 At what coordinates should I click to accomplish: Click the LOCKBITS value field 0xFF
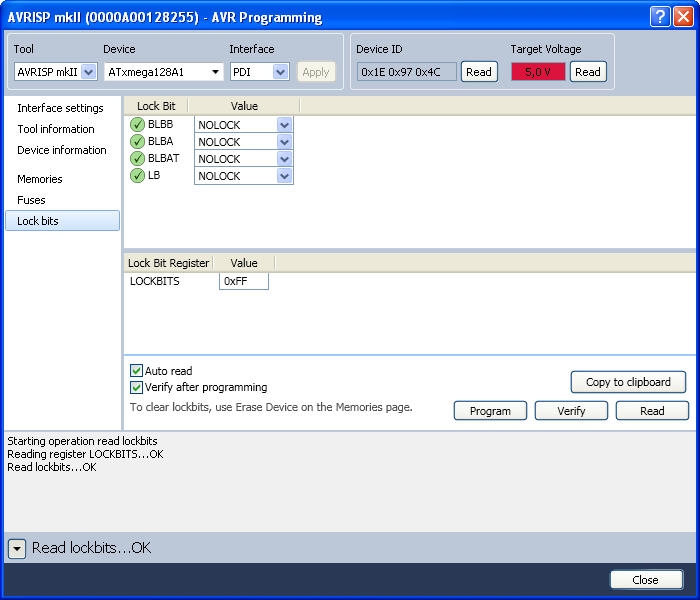(x=244, y=281)
